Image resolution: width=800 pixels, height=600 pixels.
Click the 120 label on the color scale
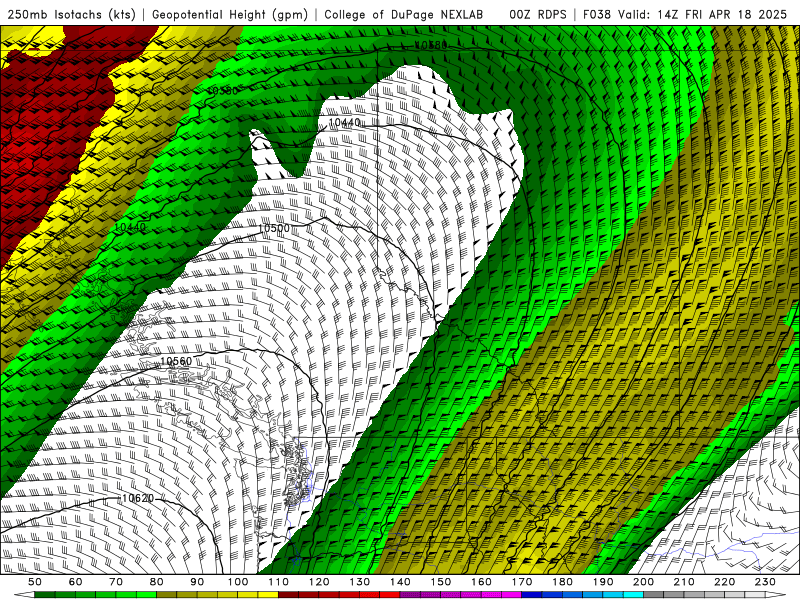click(x=319, y=582)
